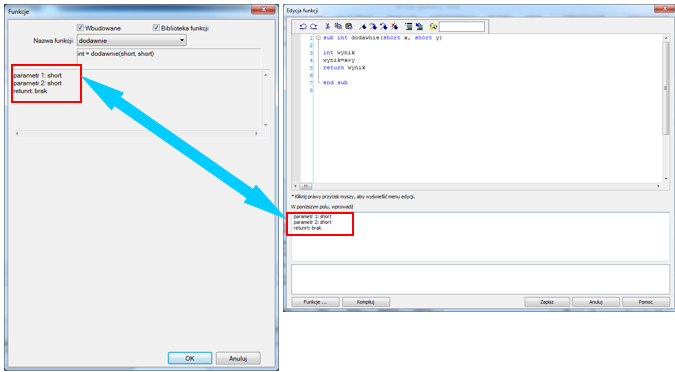
Task: Click the scroll-down arrow in Funkcje description box
Action: pyautogui.click(x=266, y=124)
